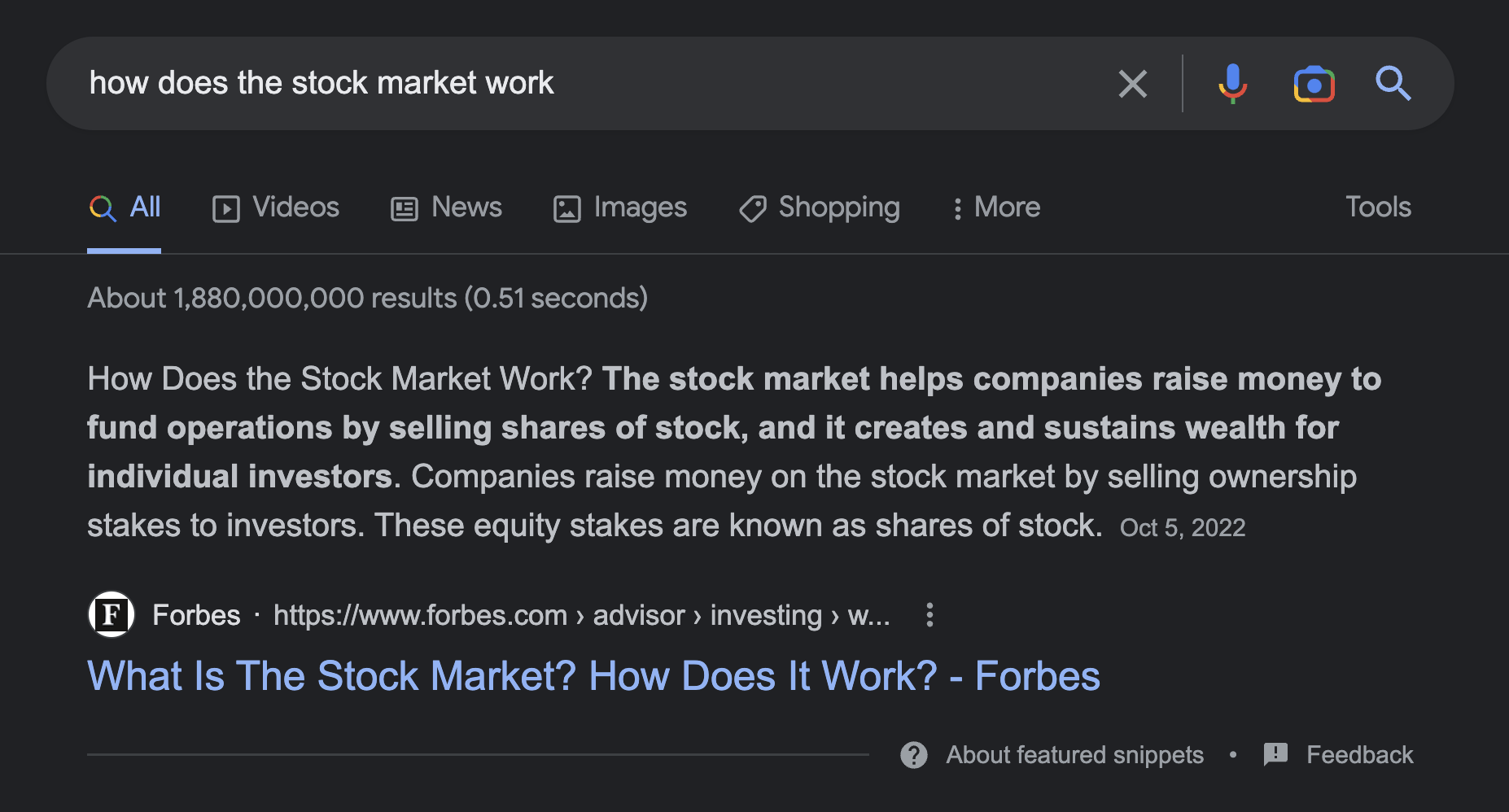Open the Forbes stock market article link
This screenshot has height=812, width=1509.
coord(593,675)
